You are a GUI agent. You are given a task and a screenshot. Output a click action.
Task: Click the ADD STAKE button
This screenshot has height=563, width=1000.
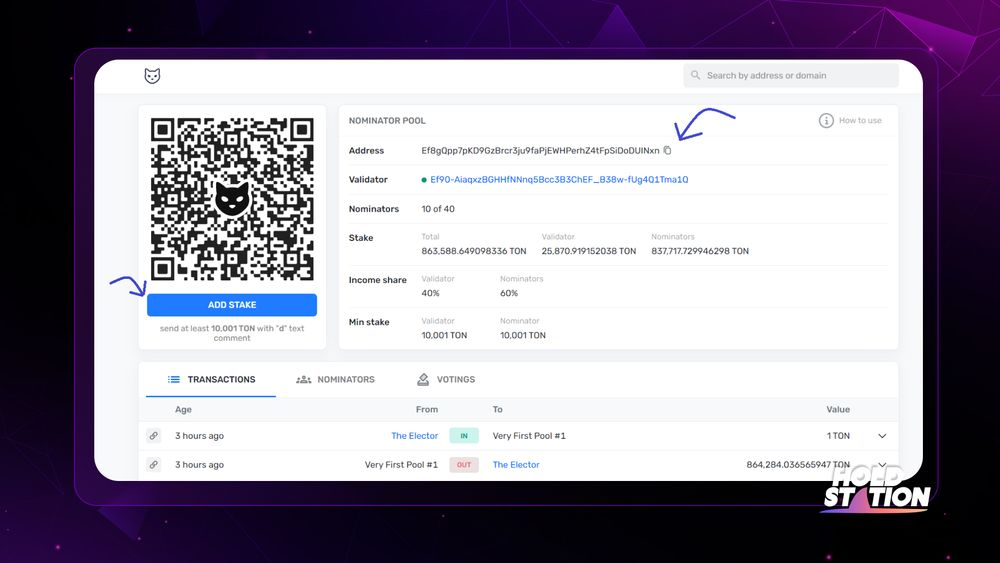(x=232, y=305)
